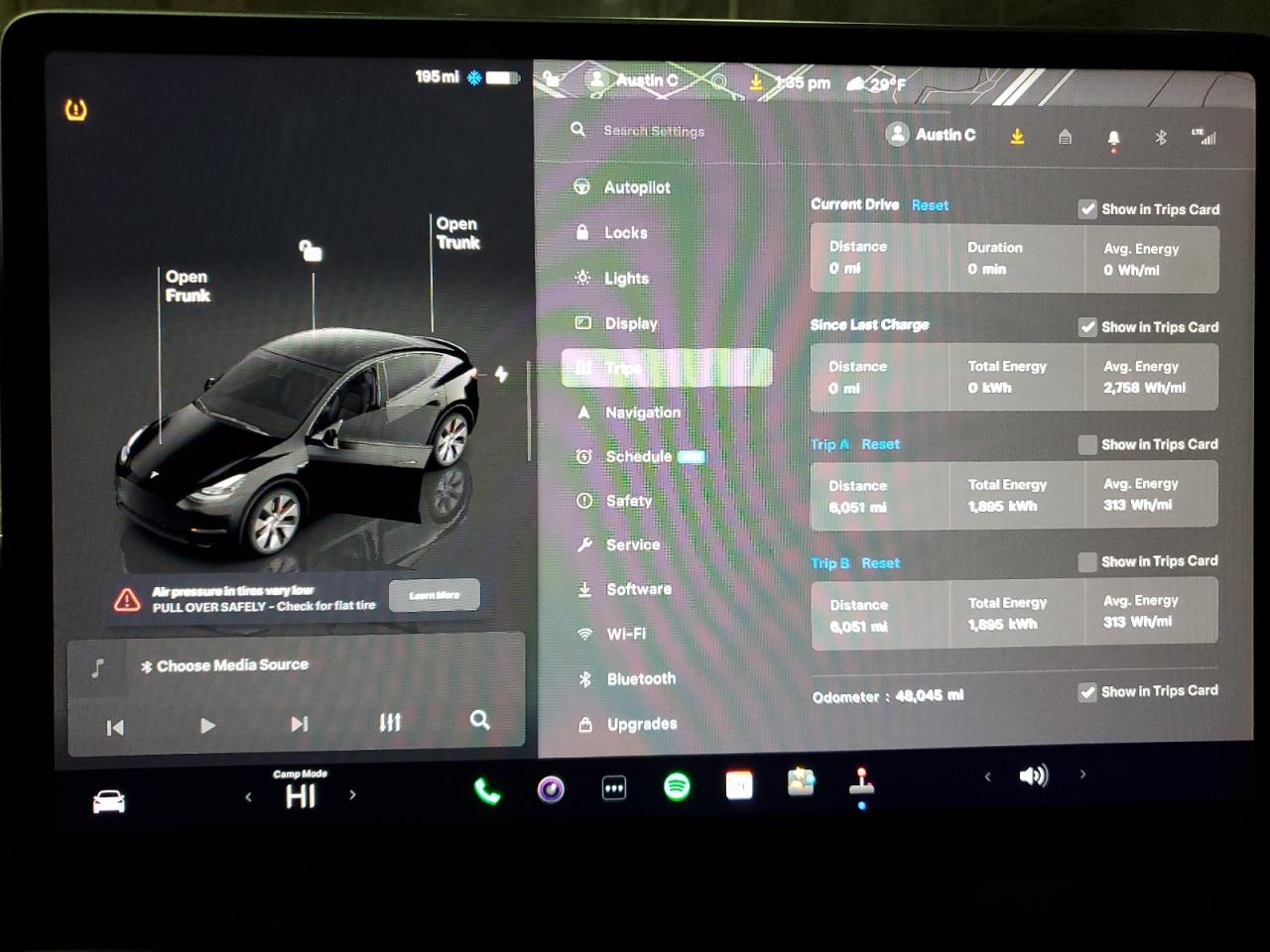
Task: Select the highlighted Trips menu item
Action: tap(666, 368)
